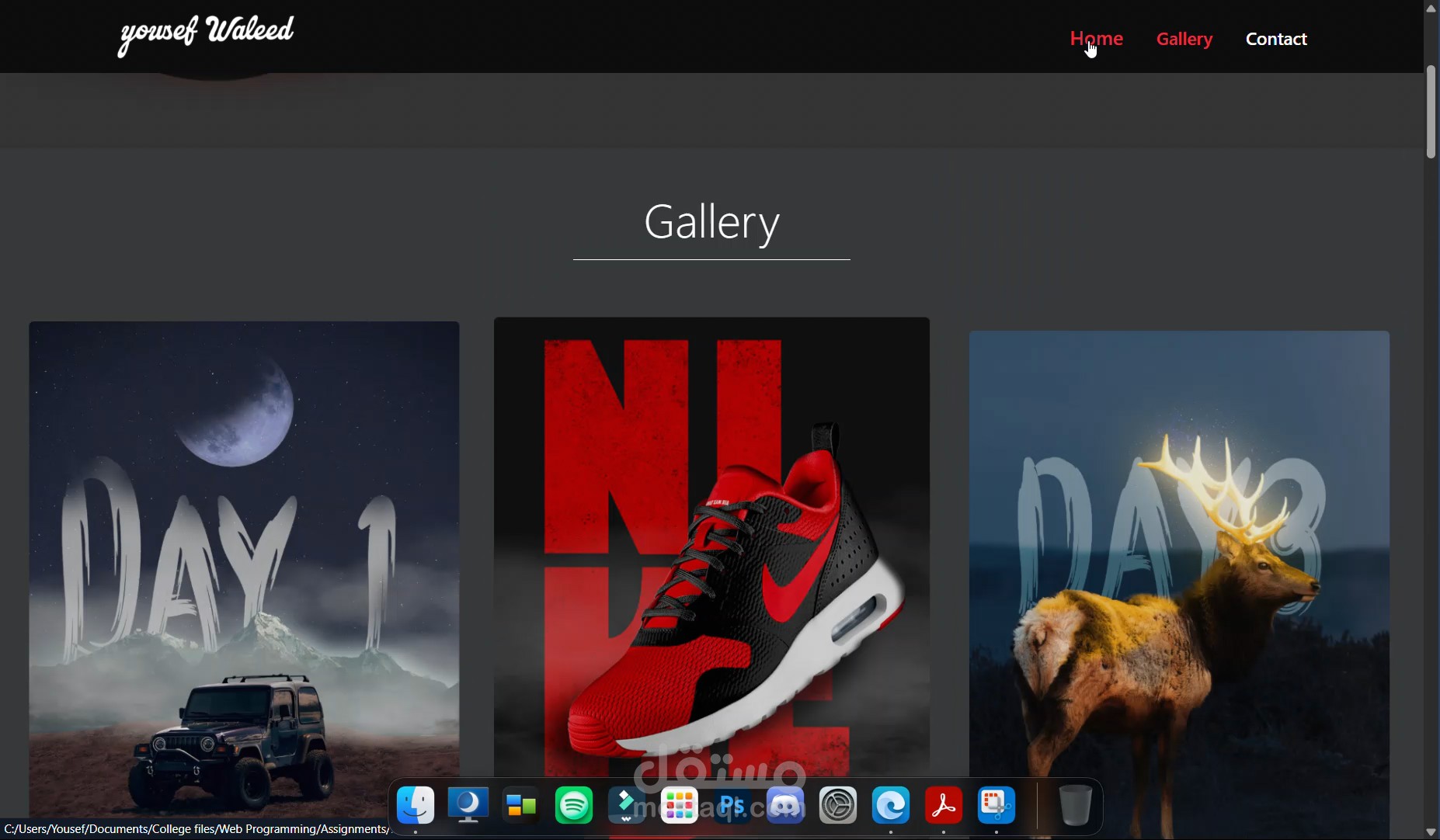Open the DAY 1 jeep artwork
Image resolution: width=1440 pixels, height=840 pixels.
point(244,571)
